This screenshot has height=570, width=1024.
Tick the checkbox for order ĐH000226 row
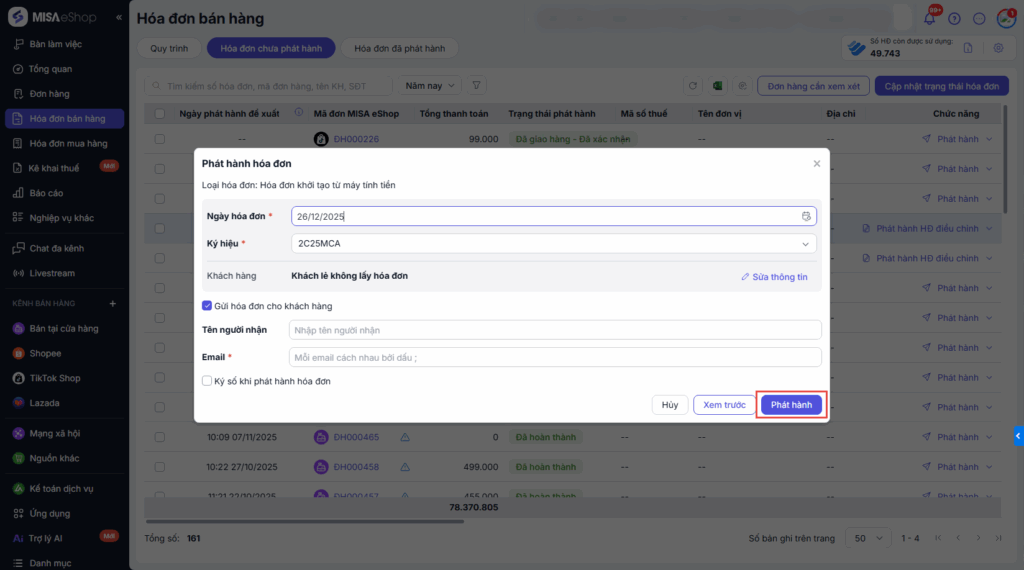click(x=160, y=139)
